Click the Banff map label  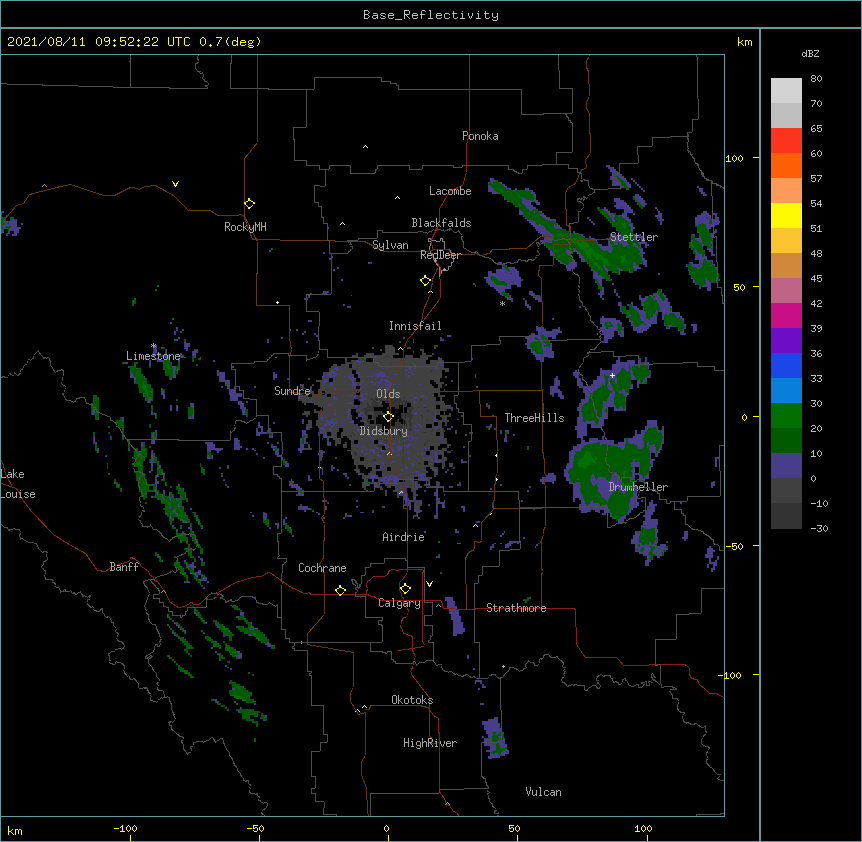(x=124, y=567)
